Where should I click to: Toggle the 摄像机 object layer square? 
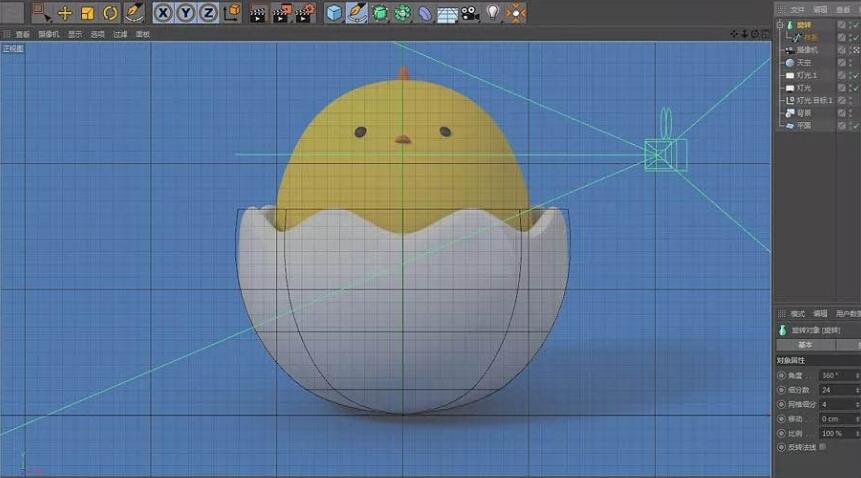click(x=841, y=50)
